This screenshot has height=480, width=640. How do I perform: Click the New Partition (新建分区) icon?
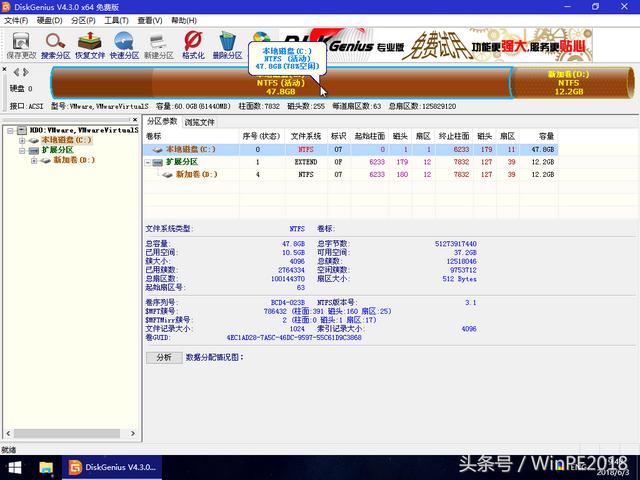159,45
